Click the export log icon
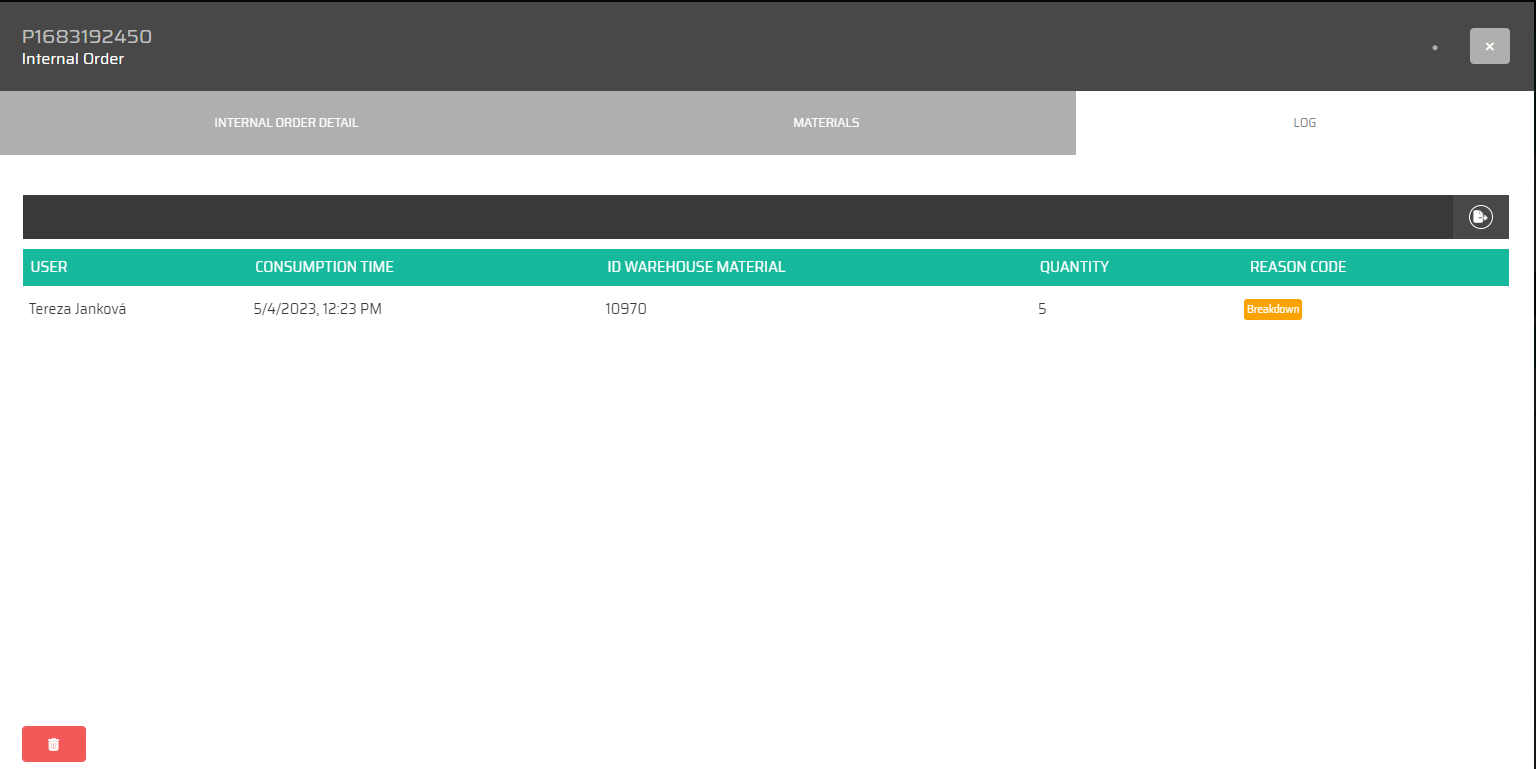This screenshot has height=769, width=1536. 1480,217
